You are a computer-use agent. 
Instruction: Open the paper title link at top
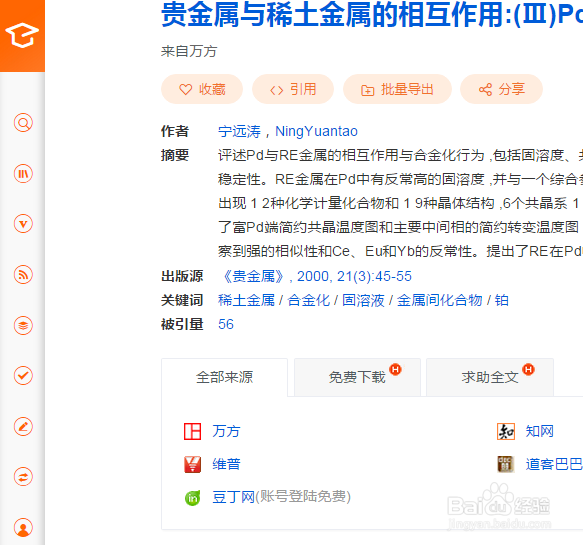pos(372,15)
